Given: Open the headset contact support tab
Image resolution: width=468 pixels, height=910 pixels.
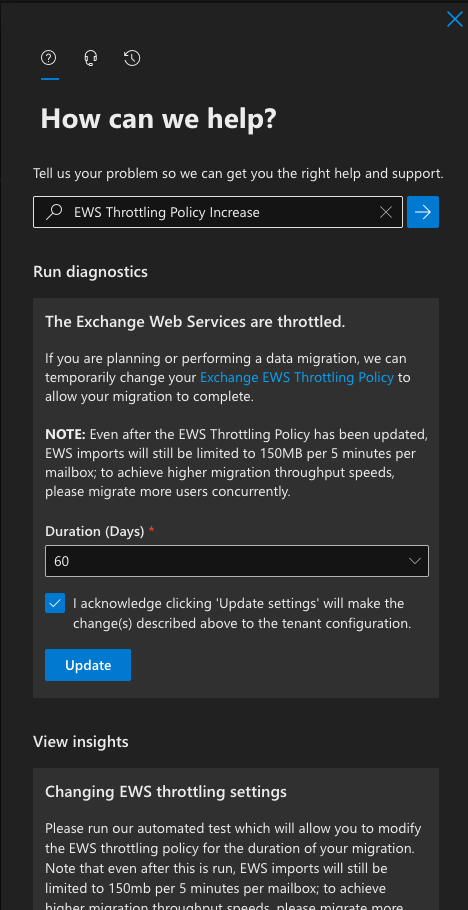Looking at the screenshot, I should 91,58.
